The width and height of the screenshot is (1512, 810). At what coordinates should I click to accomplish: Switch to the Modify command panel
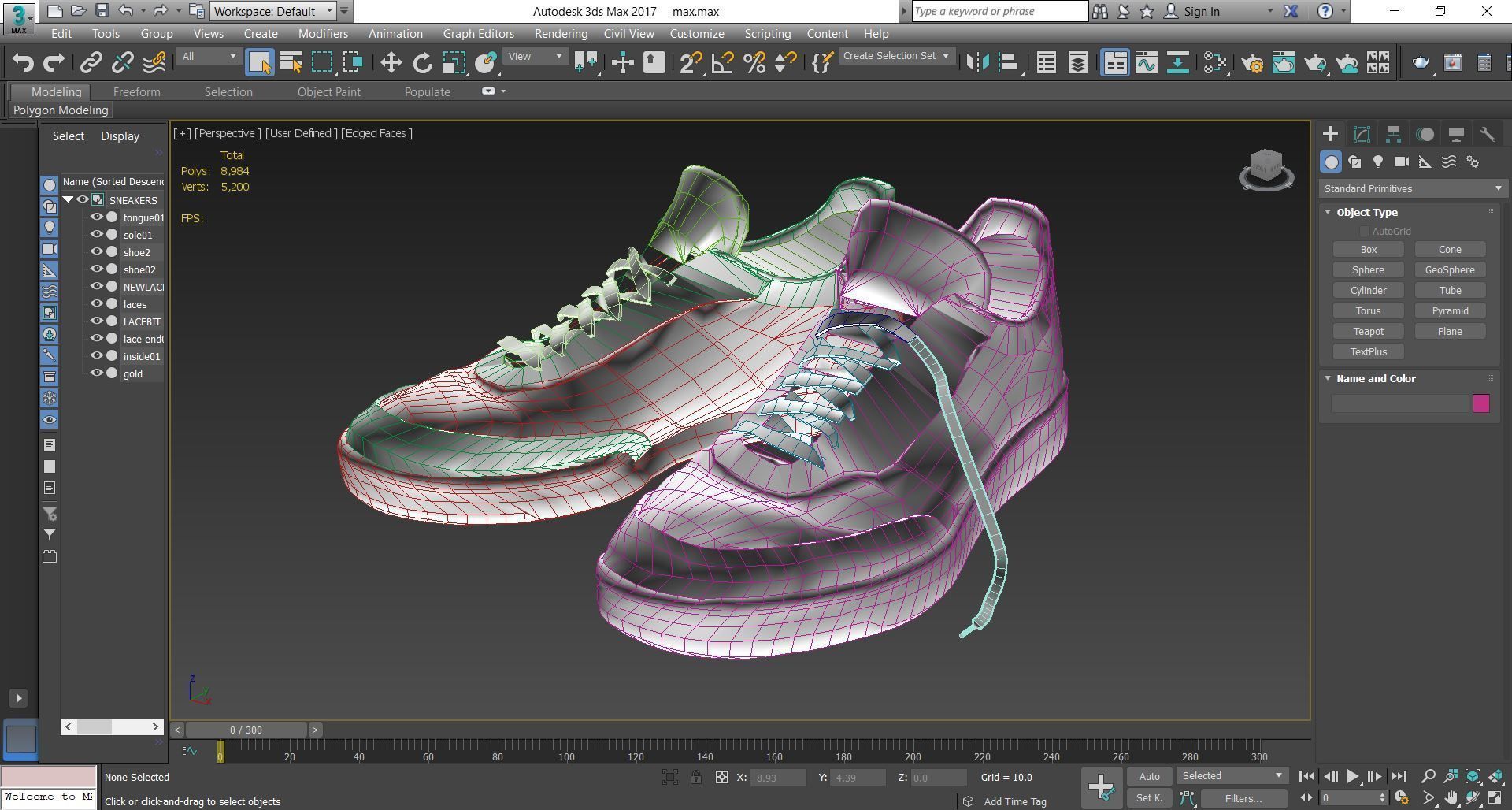click(1362, 134)
